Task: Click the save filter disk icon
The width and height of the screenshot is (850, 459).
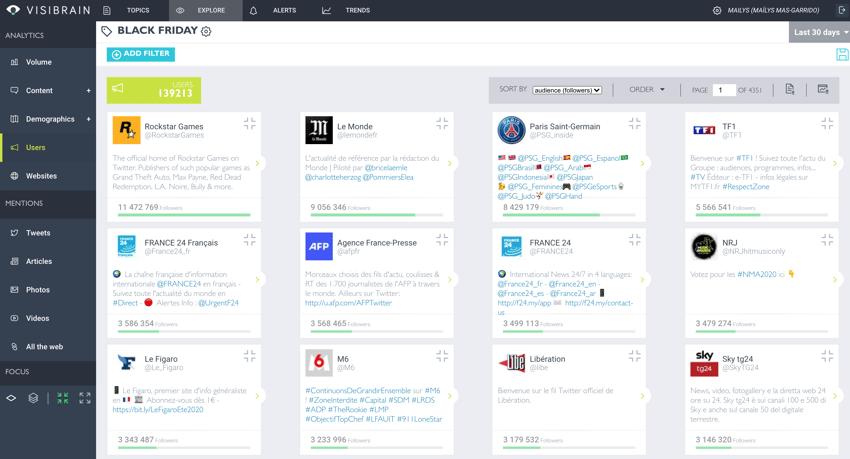Action: pos(842,54)
